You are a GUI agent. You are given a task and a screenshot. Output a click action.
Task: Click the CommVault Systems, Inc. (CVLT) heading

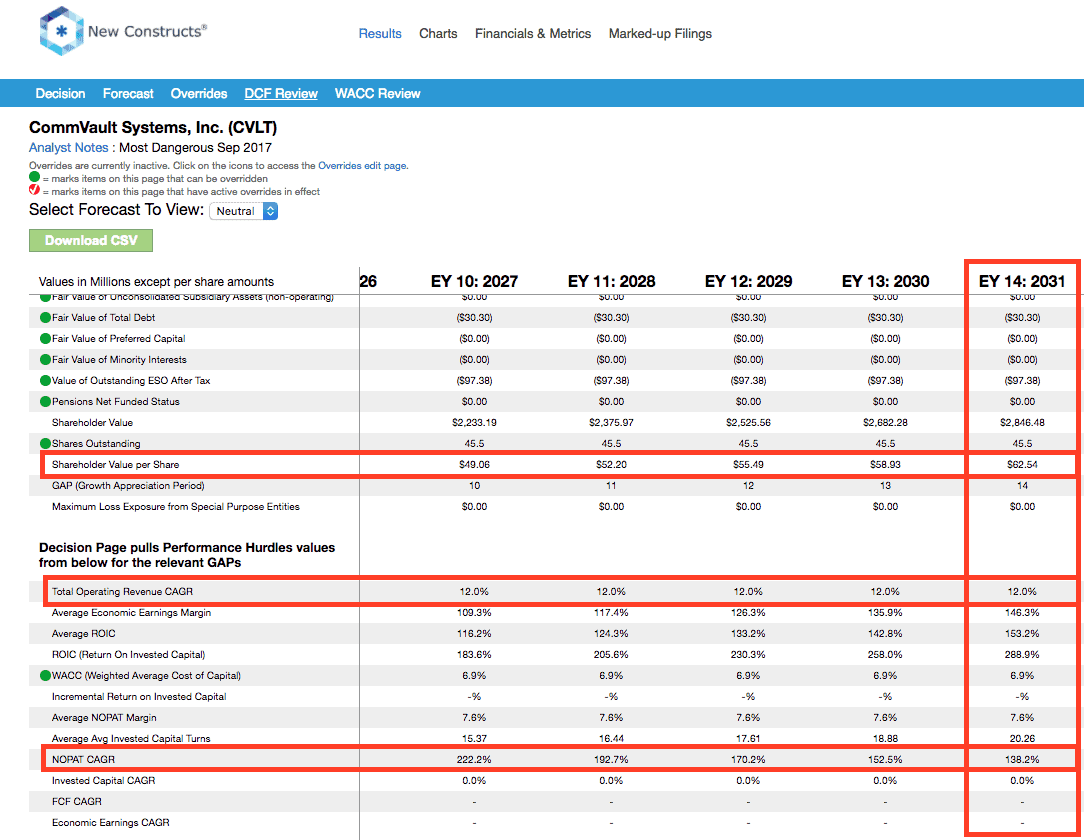(x=153, y=127)
